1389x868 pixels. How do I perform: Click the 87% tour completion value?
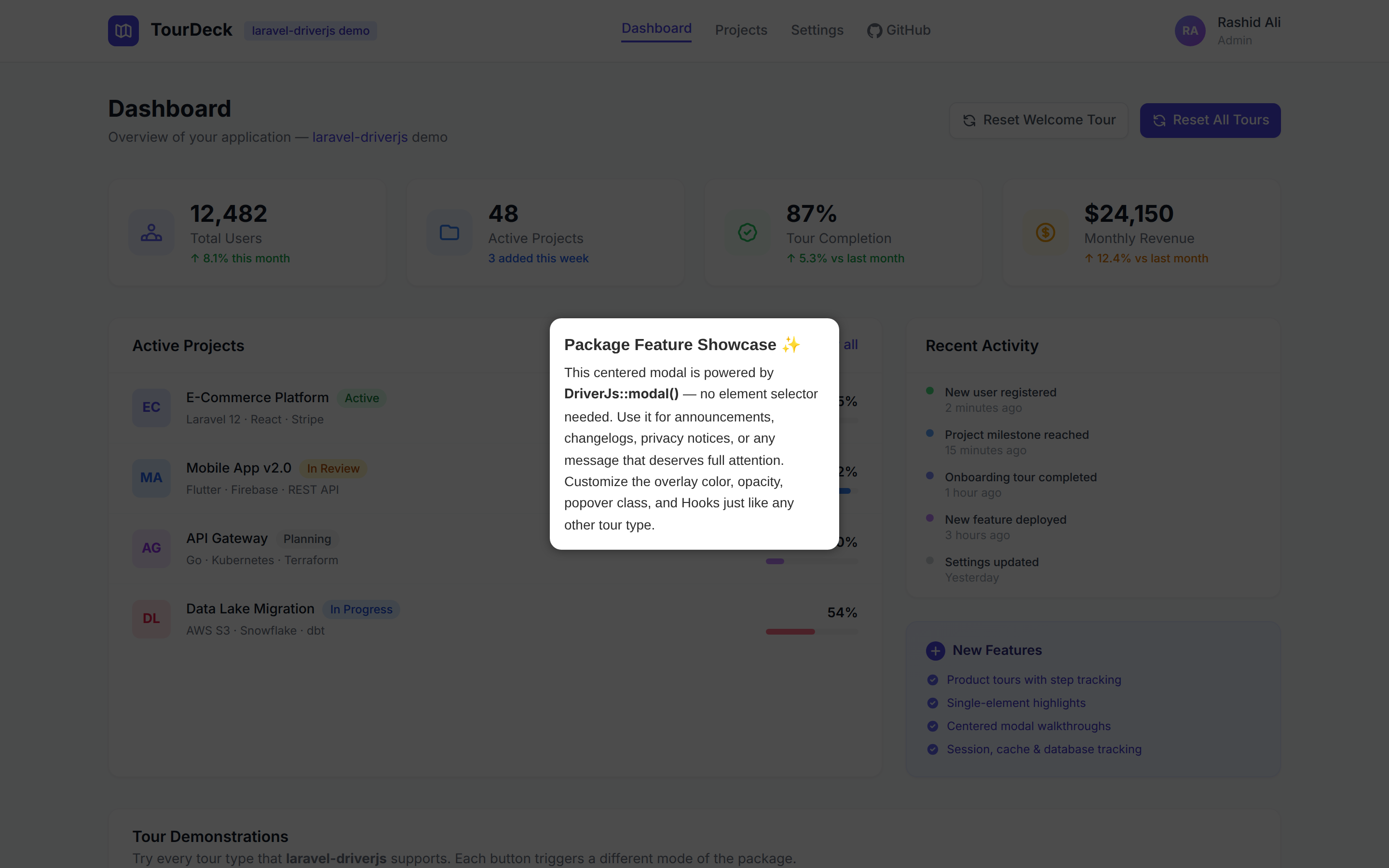click(x=812, y=214)
